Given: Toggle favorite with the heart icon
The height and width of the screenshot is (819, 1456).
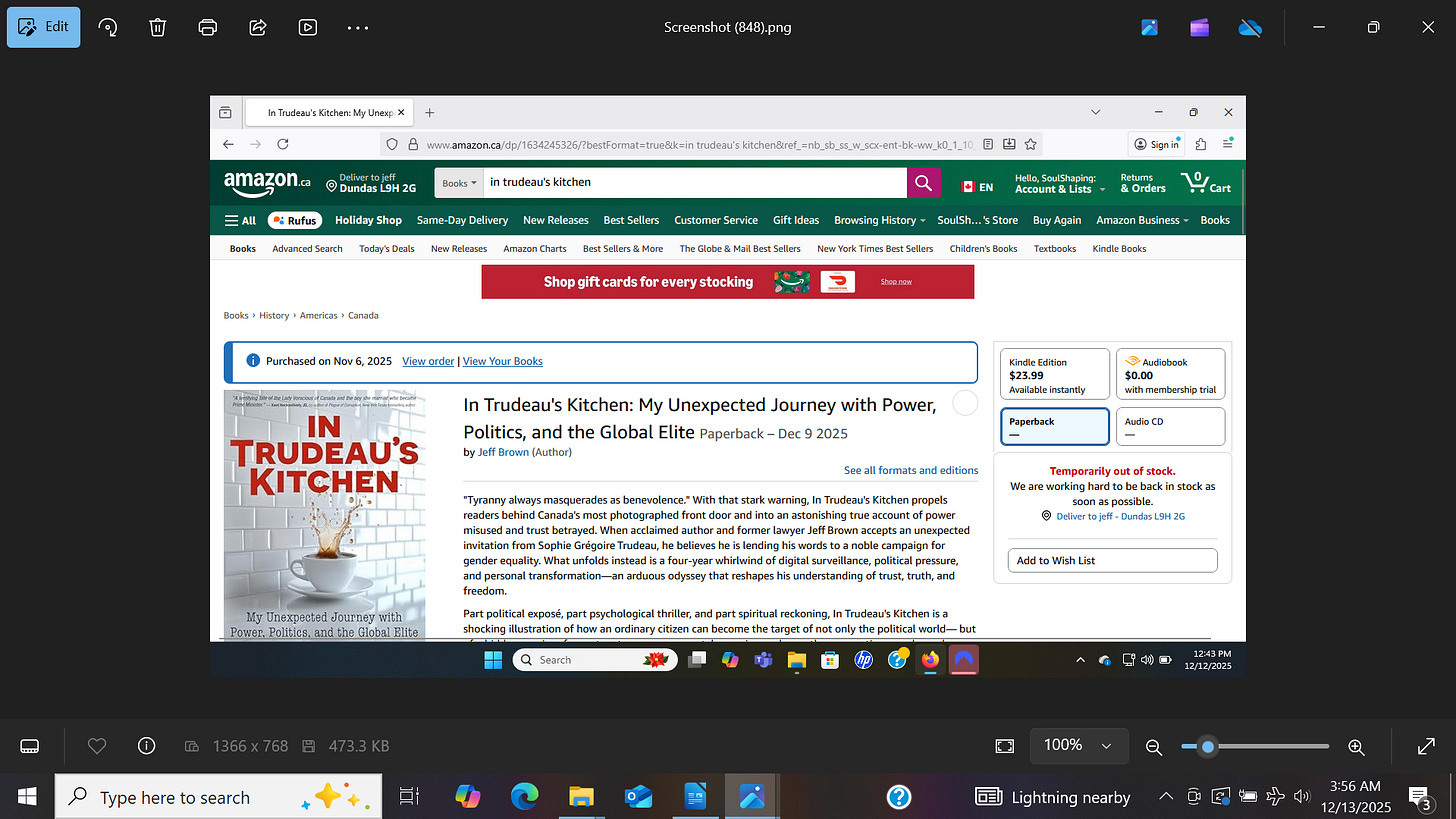Looking at the screenshot, I should [x=97, y=746].
